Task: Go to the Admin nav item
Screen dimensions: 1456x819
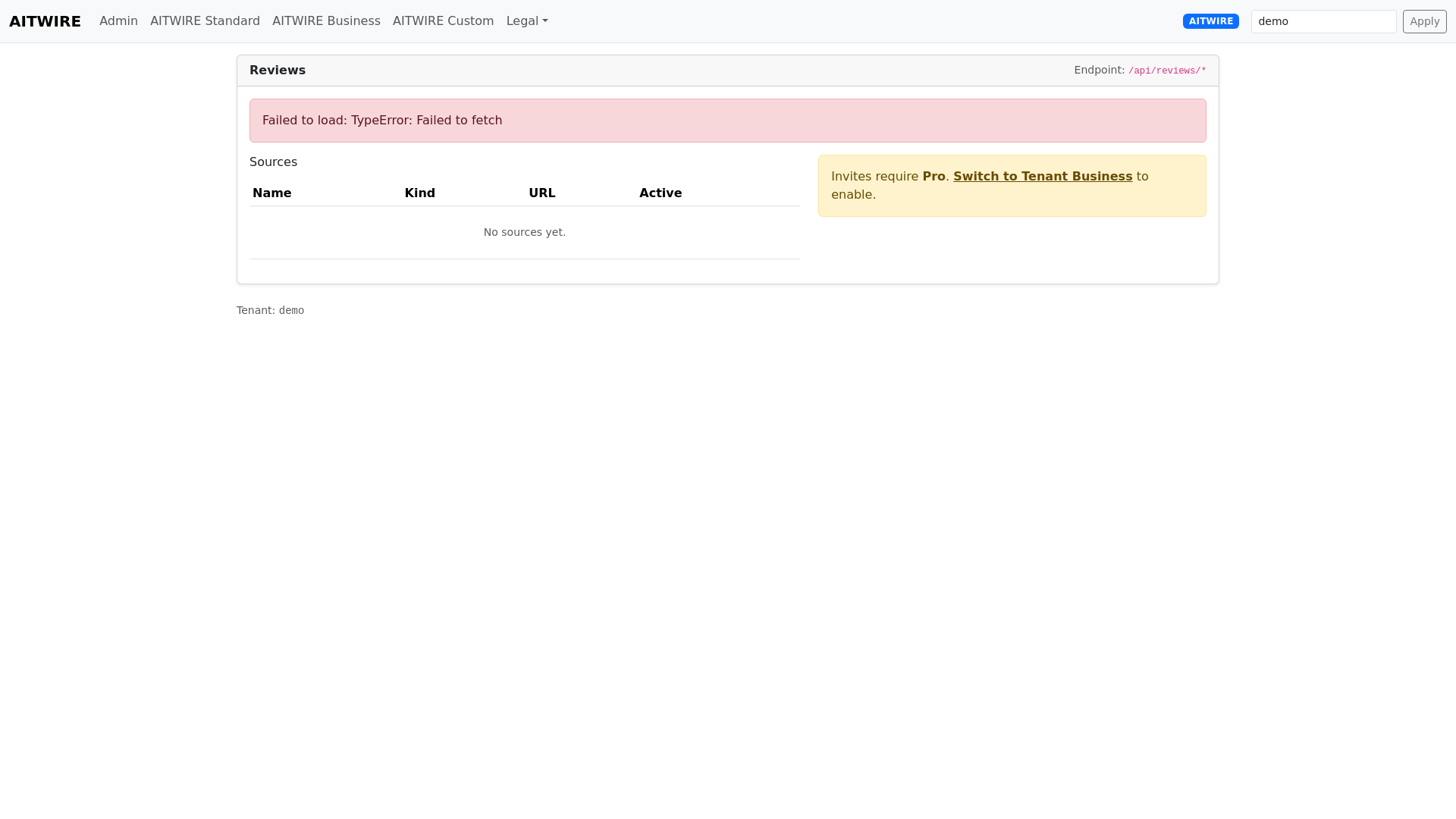Action: (118, 21)
